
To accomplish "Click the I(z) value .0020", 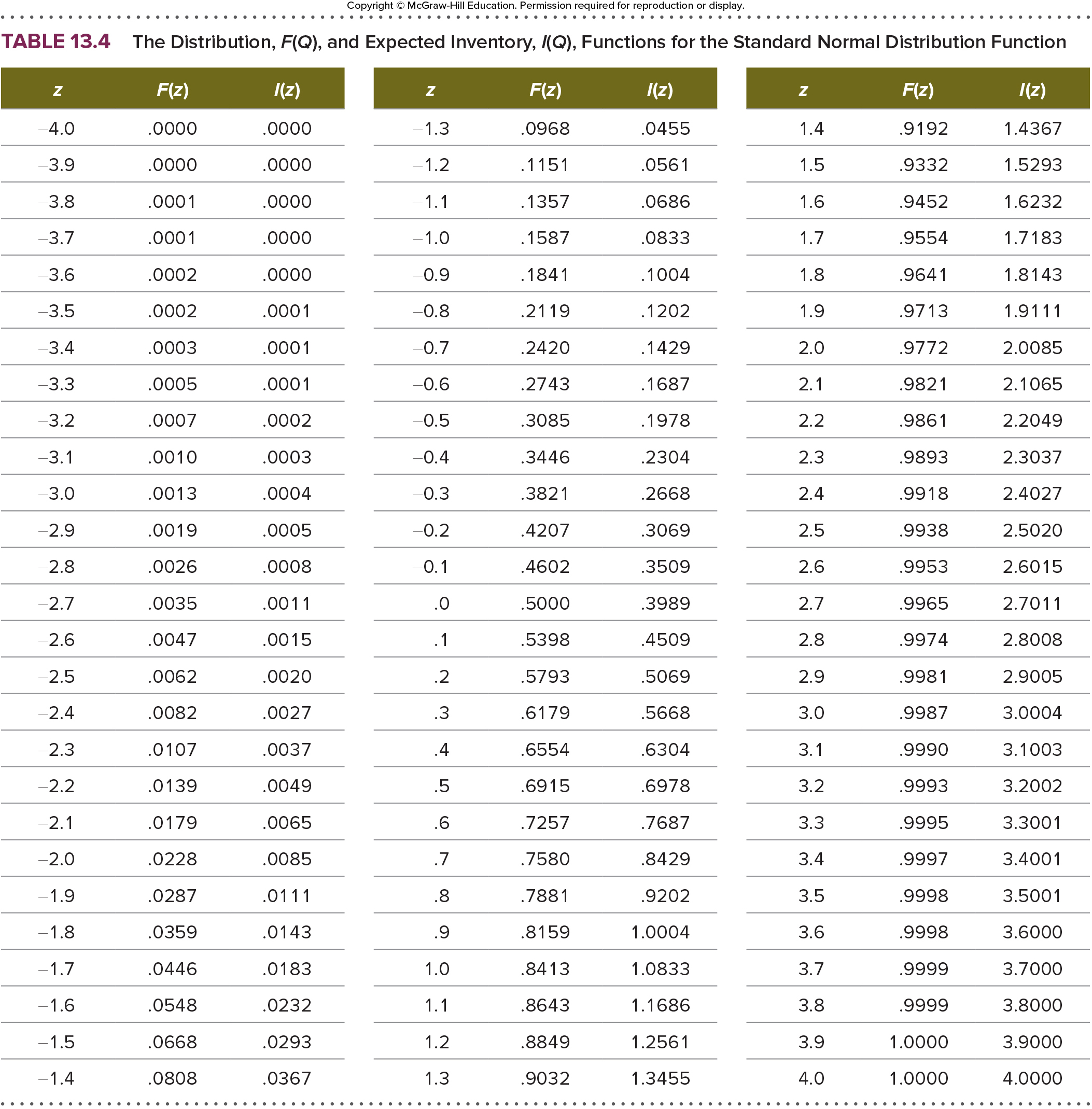I will (x=287, y=677).
